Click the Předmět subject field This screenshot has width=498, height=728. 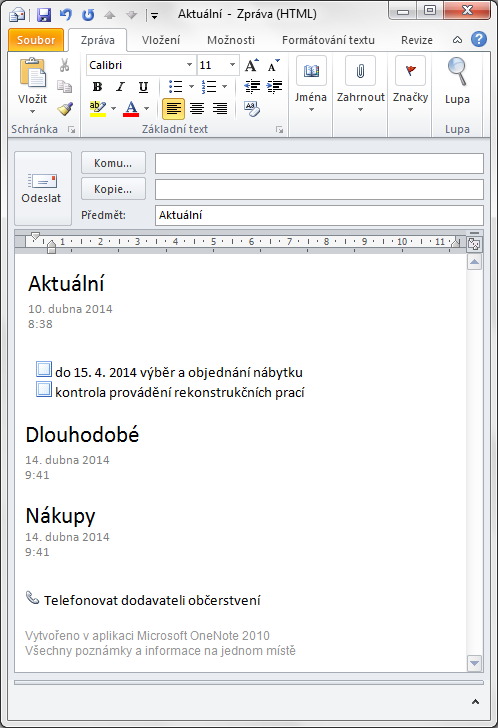pyautogui.click(x=319, y=215)
